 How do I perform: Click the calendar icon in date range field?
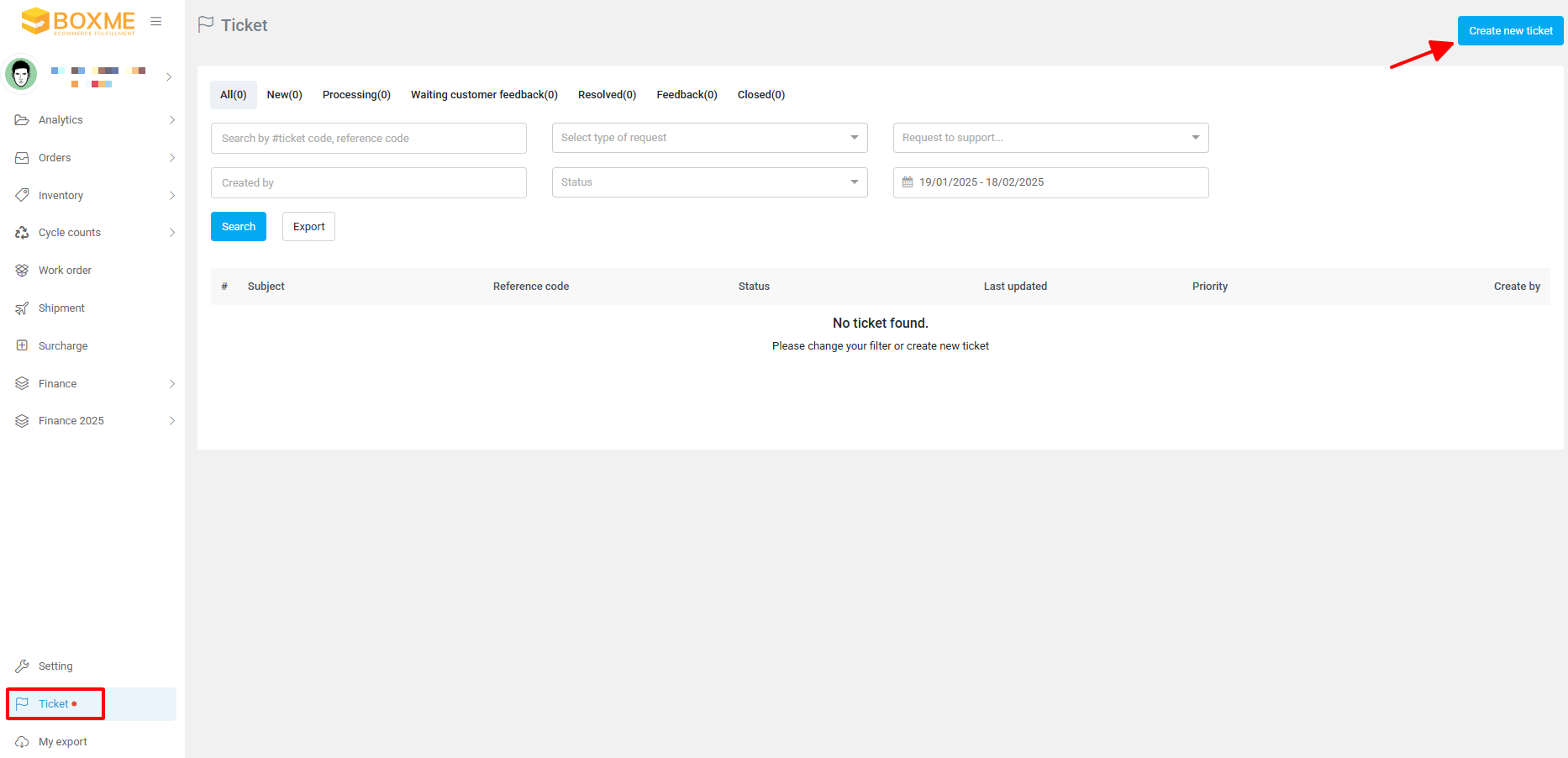point(908,182)
